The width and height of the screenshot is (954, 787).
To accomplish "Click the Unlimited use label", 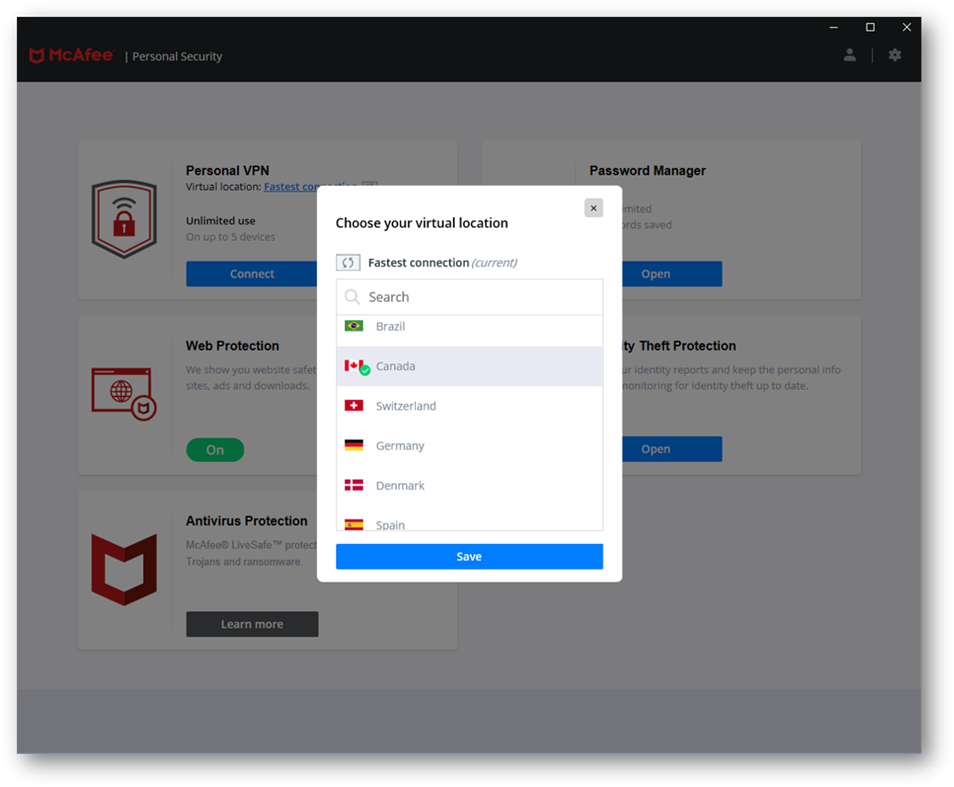I will 221,221.
